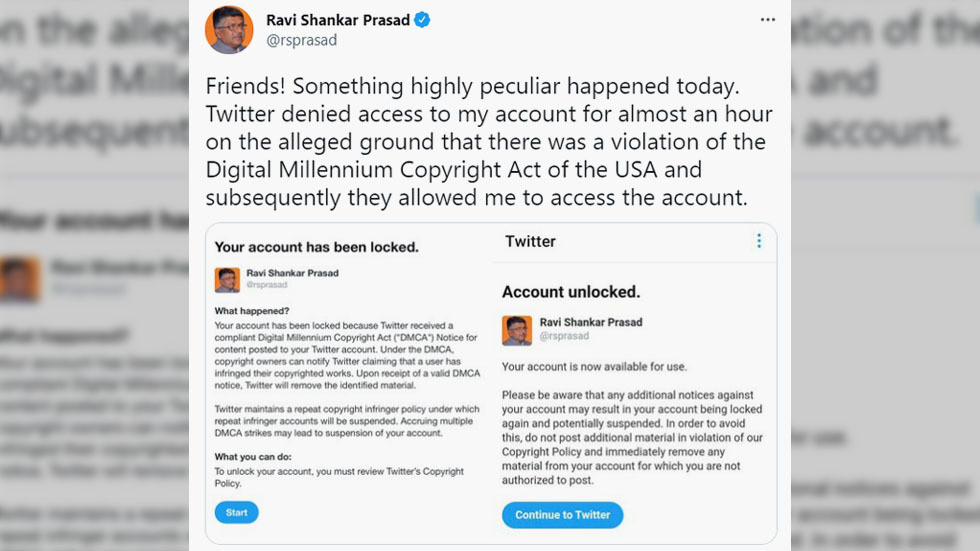This screenshot has width=980, height=551.
Task: Click the Ravi Shankar Prasad display name
Action: click(x=338, y=20)
